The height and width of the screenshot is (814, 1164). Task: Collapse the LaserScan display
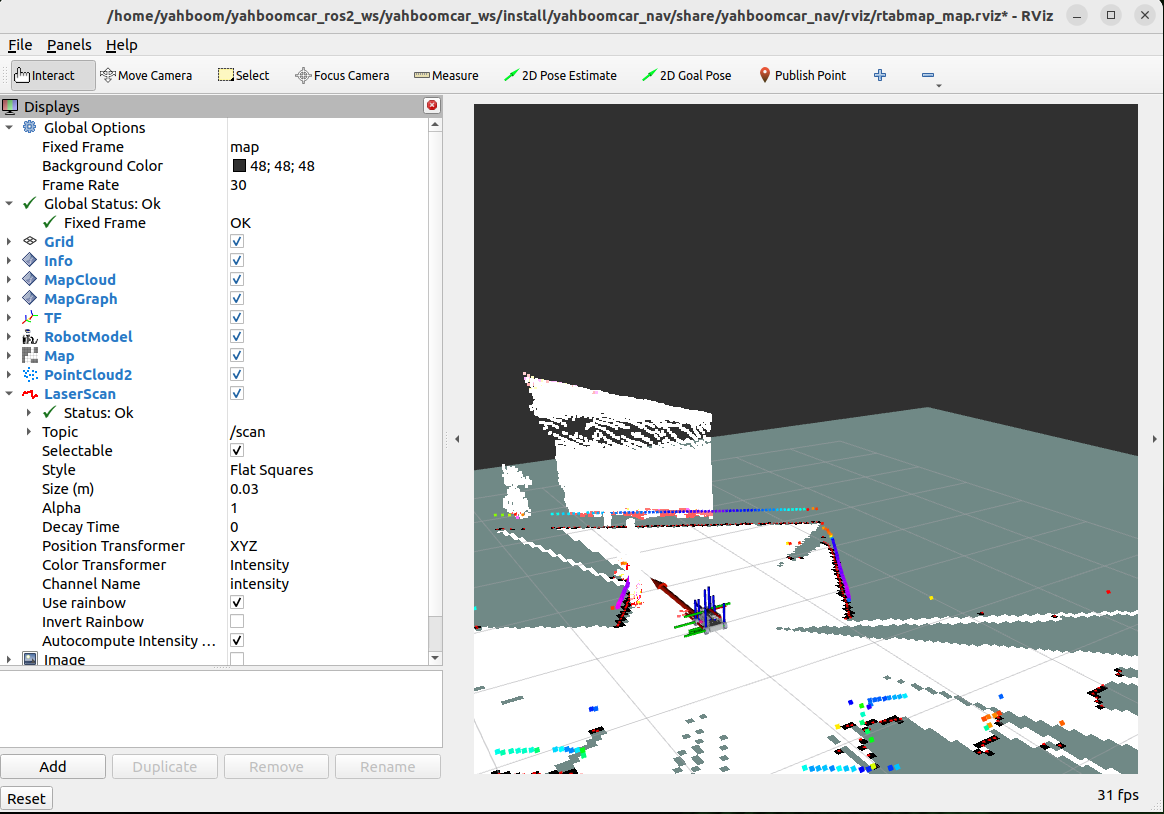pos(10,394)
